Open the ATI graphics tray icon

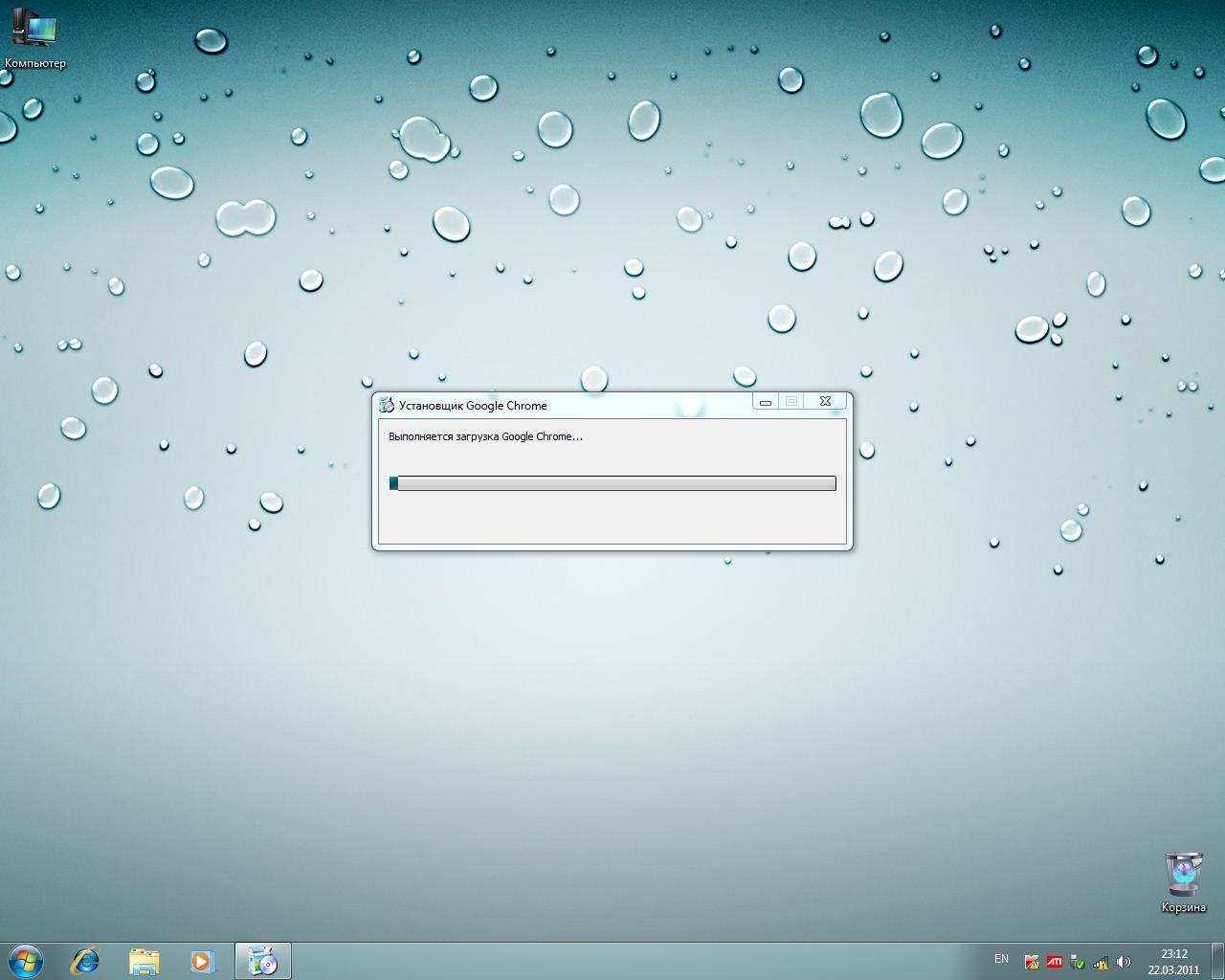(1055, 962)
